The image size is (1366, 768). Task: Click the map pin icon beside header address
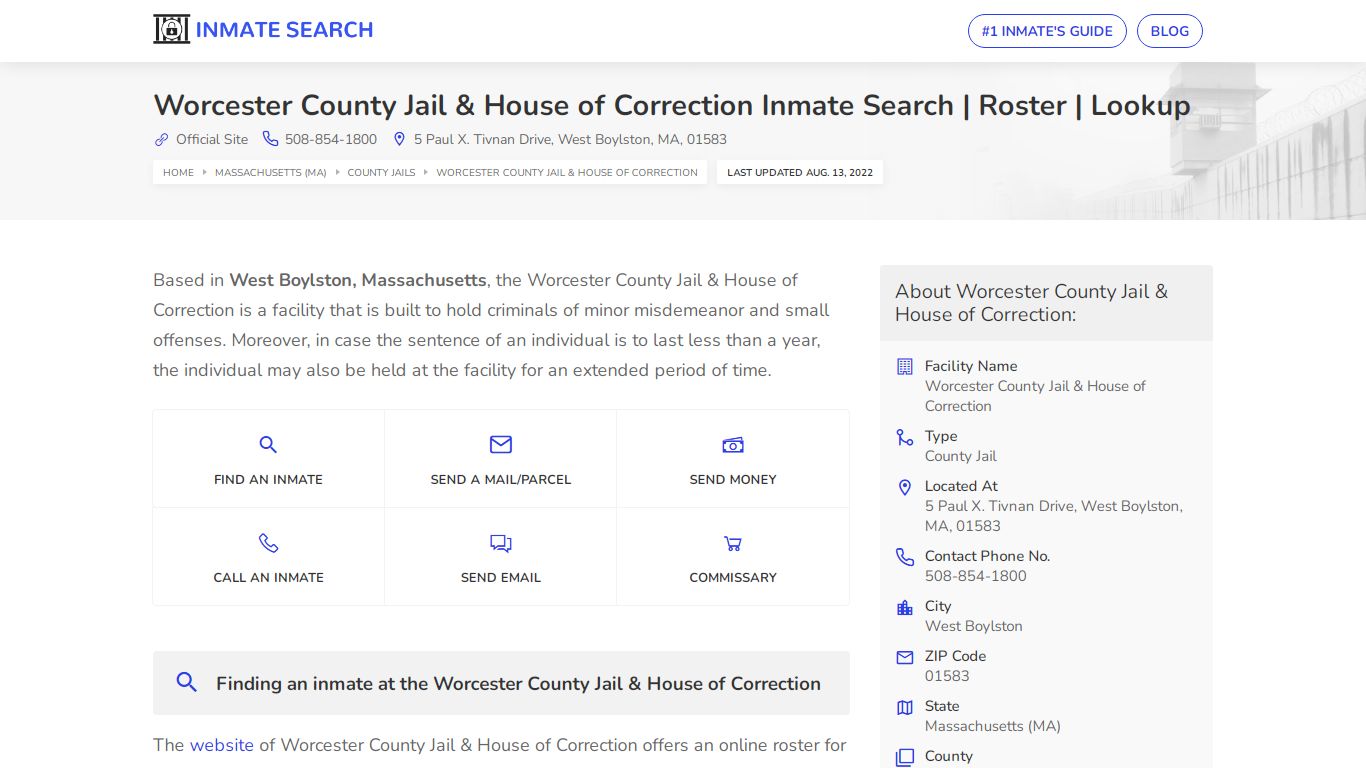pos(399,139)
